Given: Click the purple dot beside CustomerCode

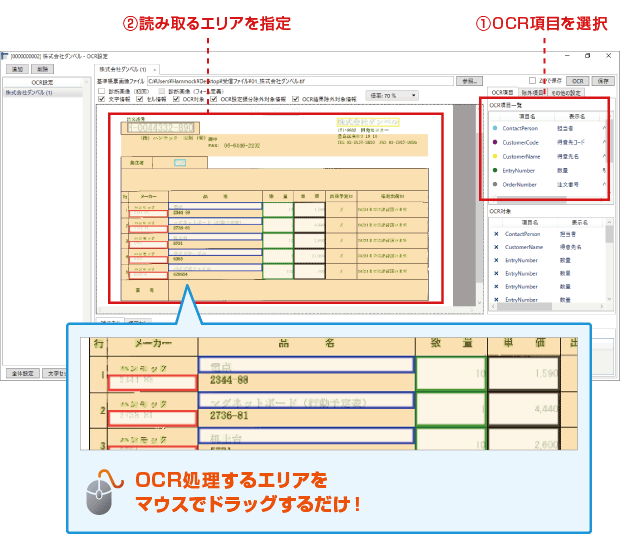Looking at the screenshot, I should 495,142.
